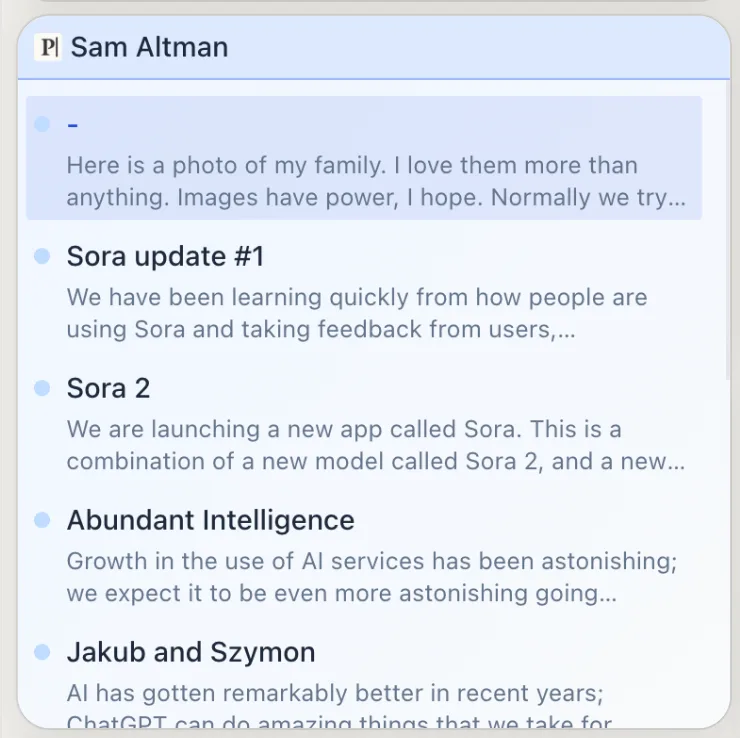Click the Sora update #1 excerpt text

coord(357,313)
